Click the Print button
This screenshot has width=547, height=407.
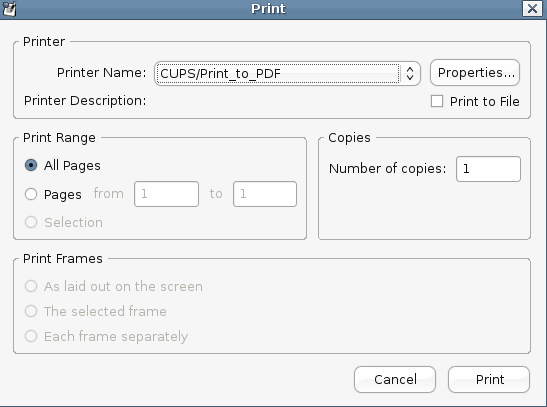(x=489, y=379)
